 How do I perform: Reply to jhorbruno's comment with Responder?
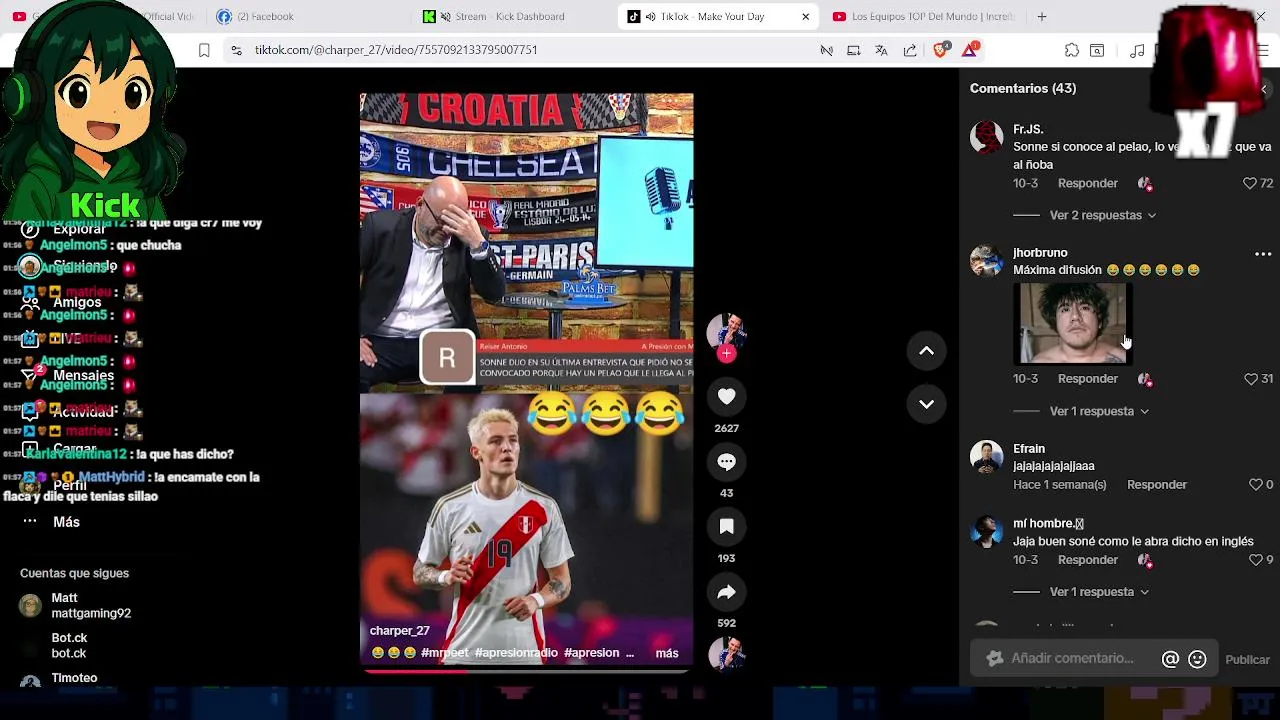[1088, 379]
